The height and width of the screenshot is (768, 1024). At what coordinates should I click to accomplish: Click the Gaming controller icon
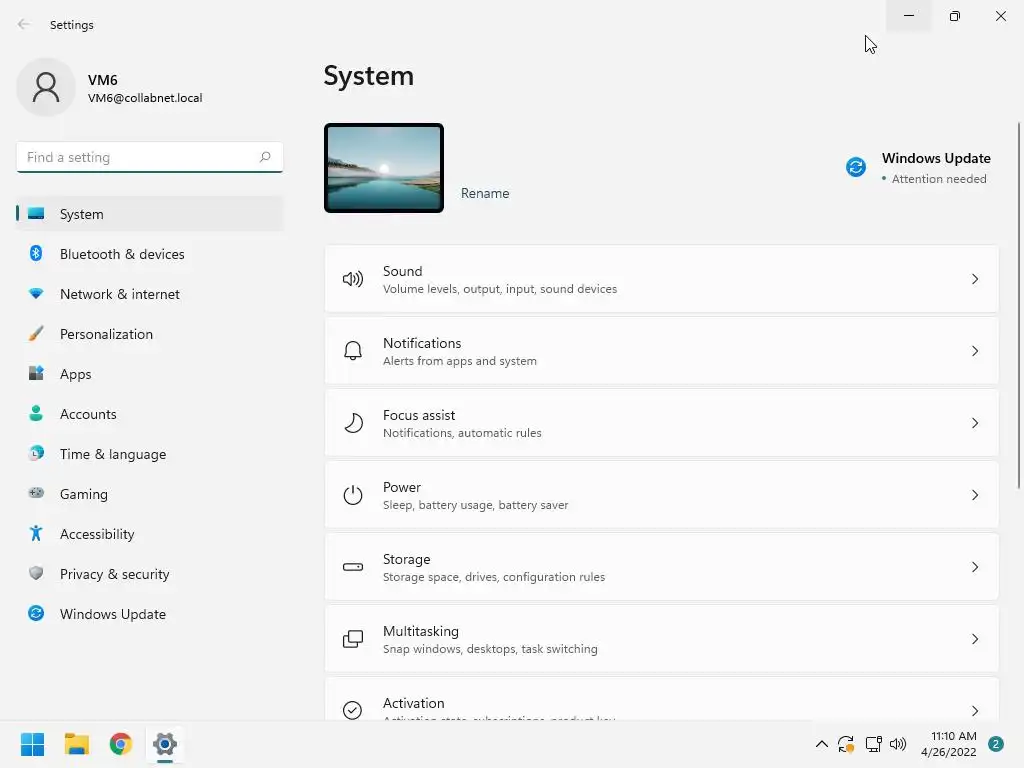point(36,493)
